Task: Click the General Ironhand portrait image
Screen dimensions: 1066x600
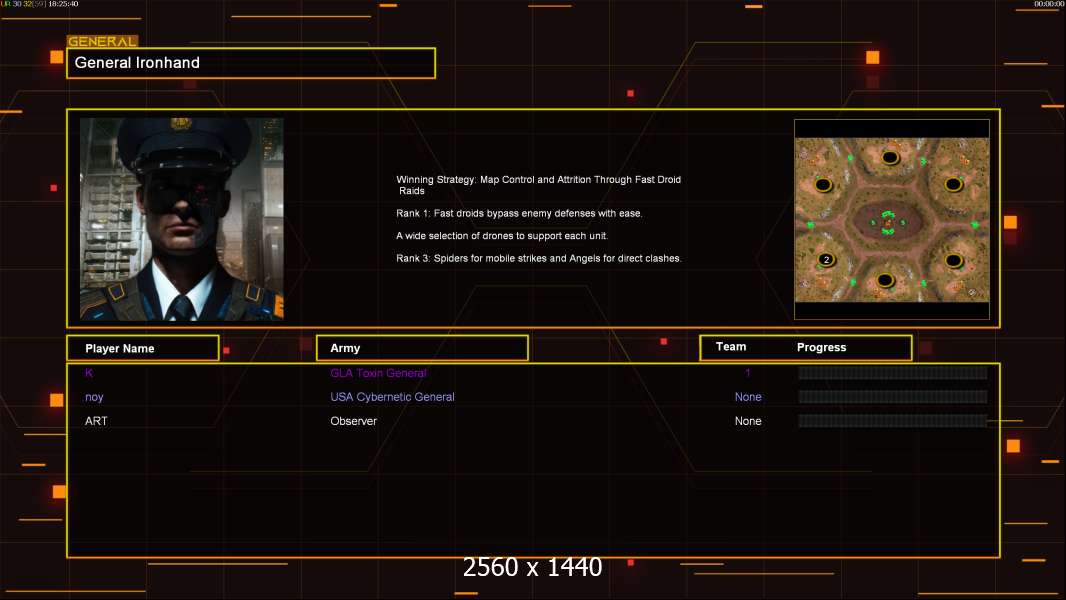Action: (x=182, y=219)
